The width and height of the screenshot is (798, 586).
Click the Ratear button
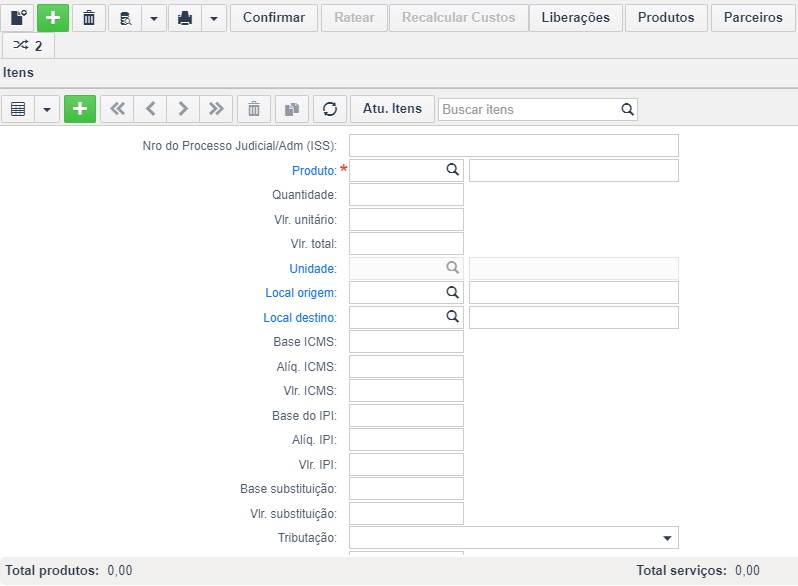[354, 18]
